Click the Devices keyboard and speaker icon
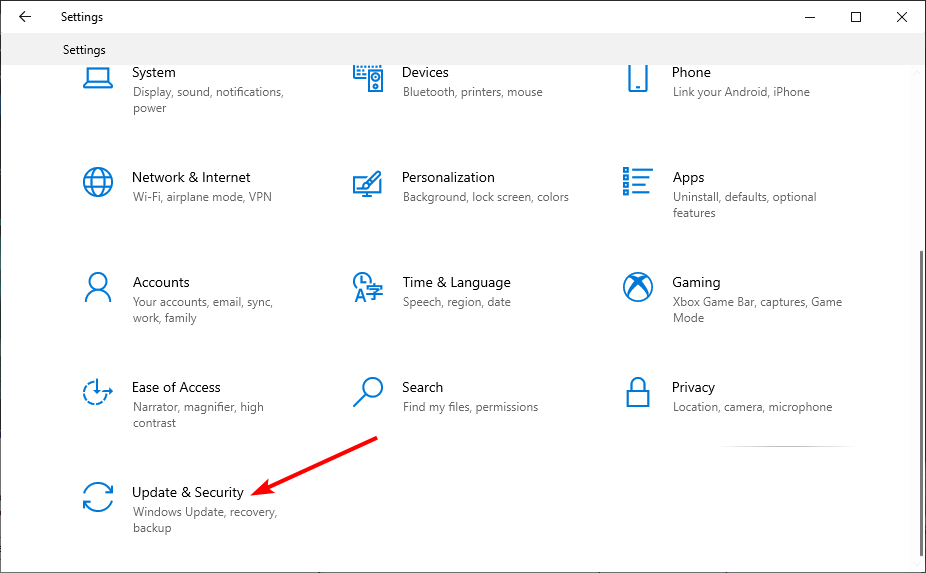The width and height of the screenshot is (926, 573). click(x=368, y=78)
